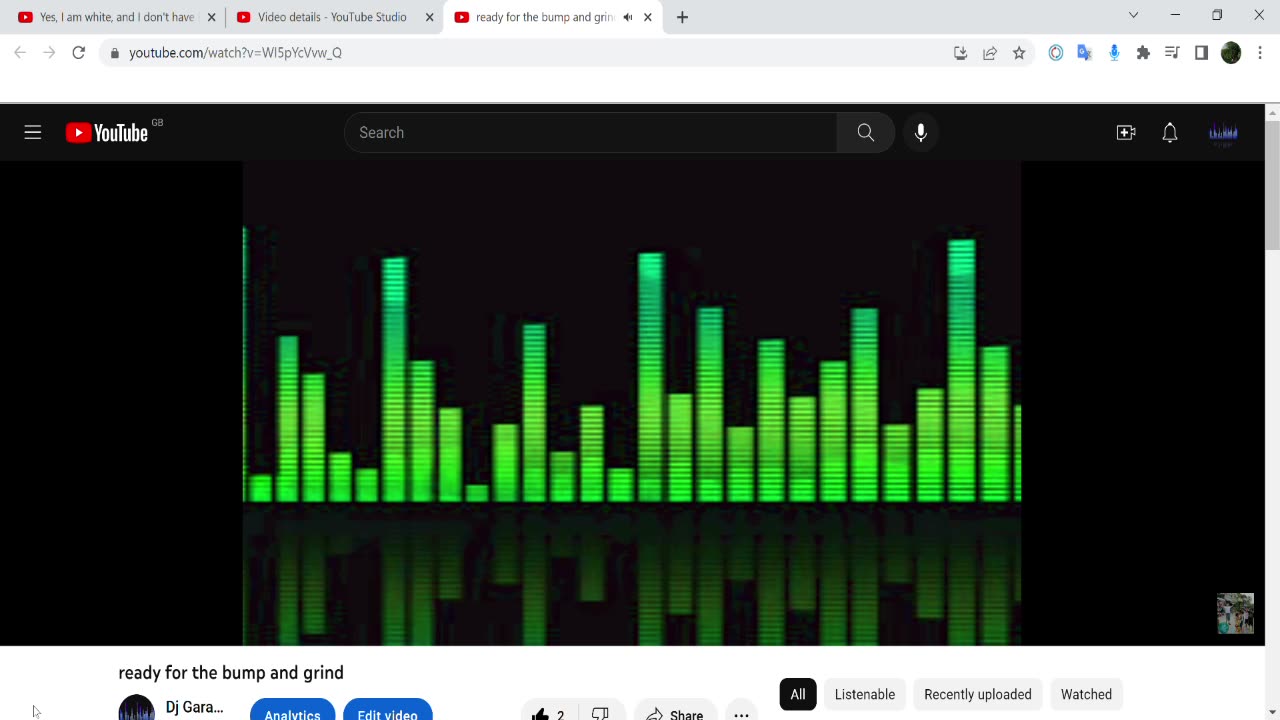Open the media control playlist icon
The width and height of the screenshot is (1280, 720).
[x=1172, y=53]
